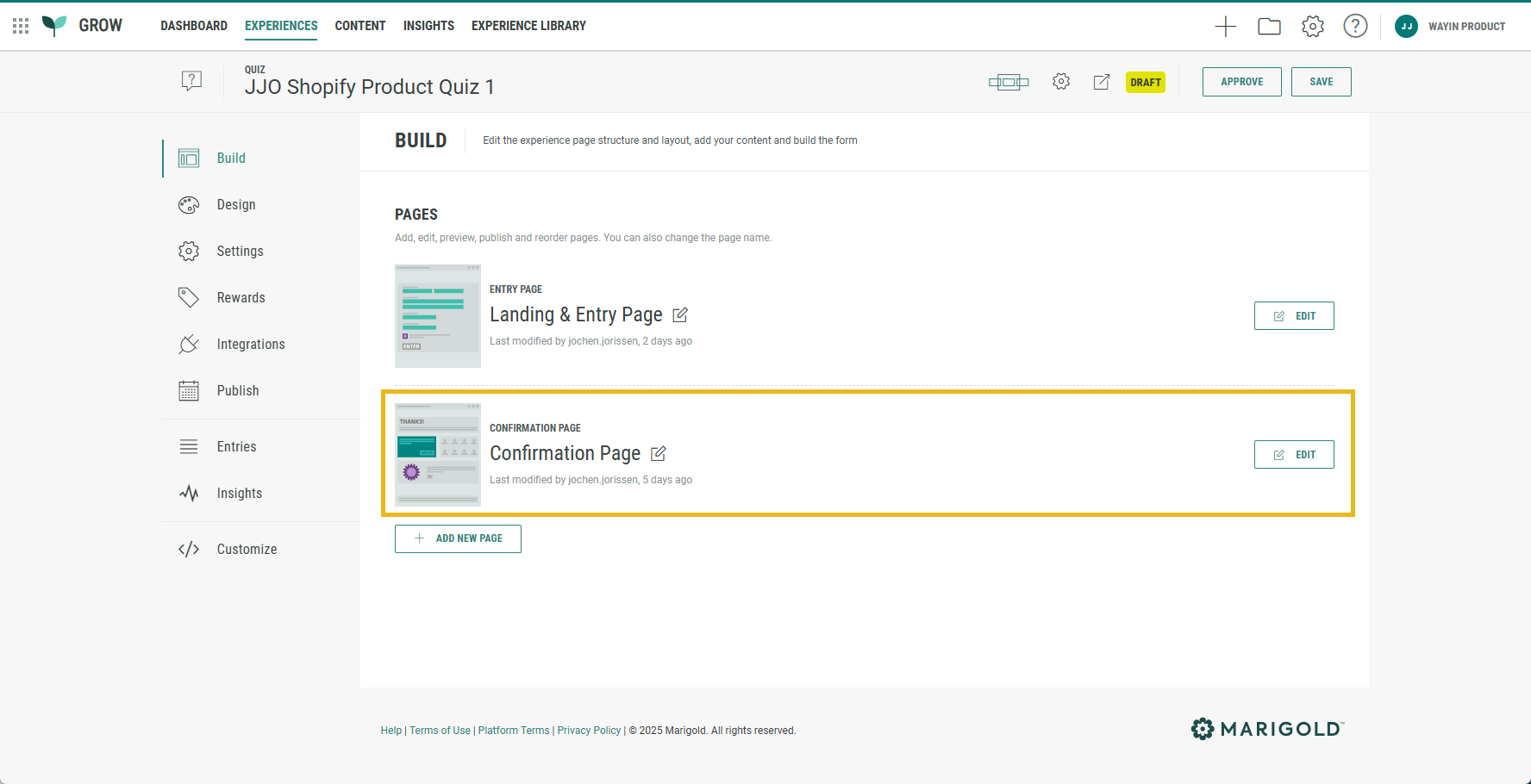Rename Confirmation Page pencil icon

pos(659,454)
